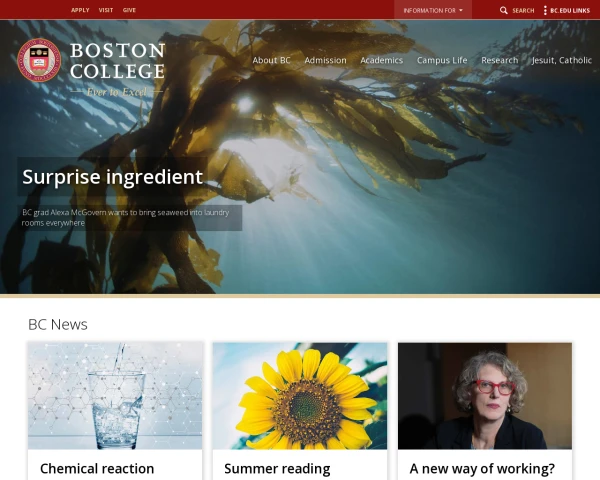
Task: Open the water glass news thumbnail
Action: tap(115, 396)
